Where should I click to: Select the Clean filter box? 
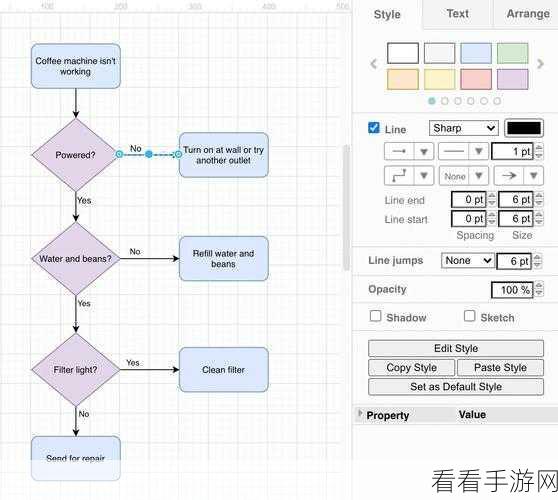[x=223, y=370]
